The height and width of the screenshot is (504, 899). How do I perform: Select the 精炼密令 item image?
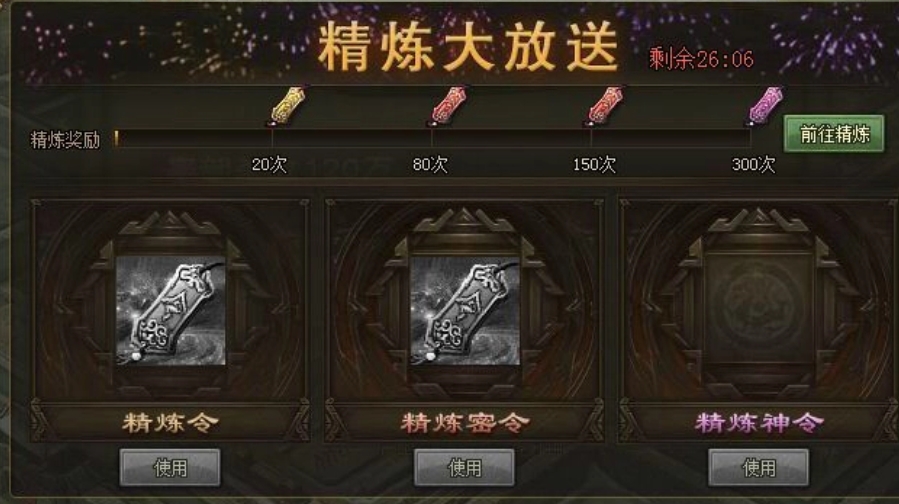[465, 310]
